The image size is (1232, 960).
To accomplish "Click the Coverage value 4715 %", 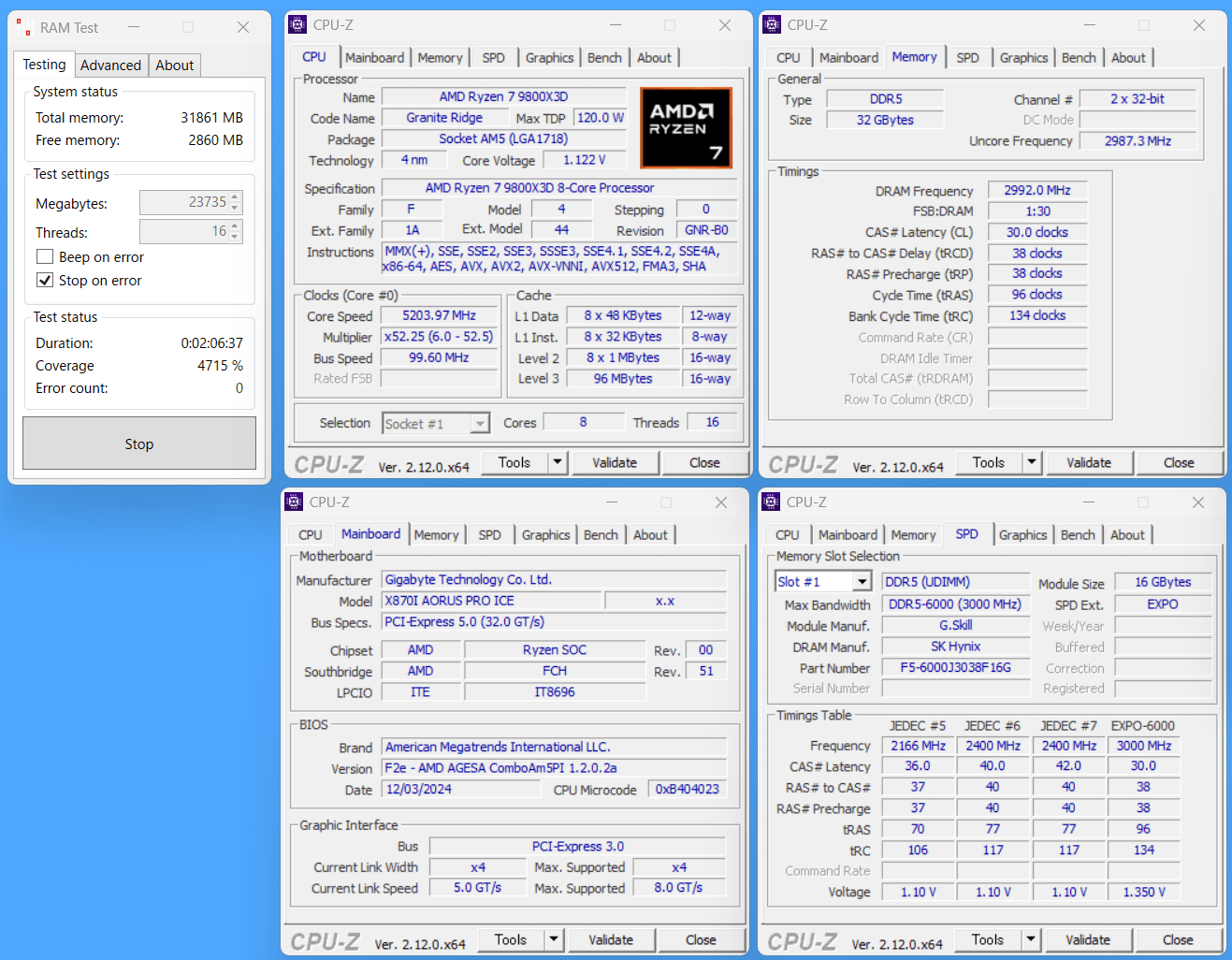I will 220,366.
